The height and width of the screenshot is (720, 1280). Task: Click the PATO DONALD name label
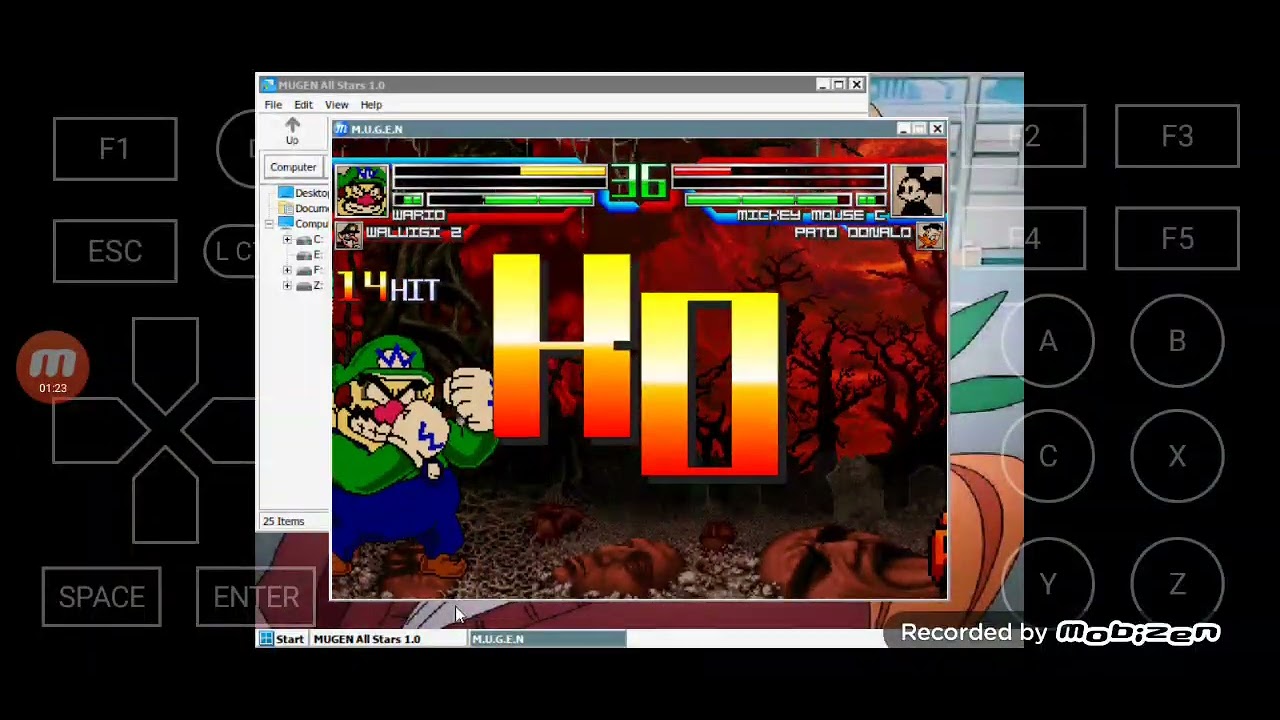(x=852, y=232)
